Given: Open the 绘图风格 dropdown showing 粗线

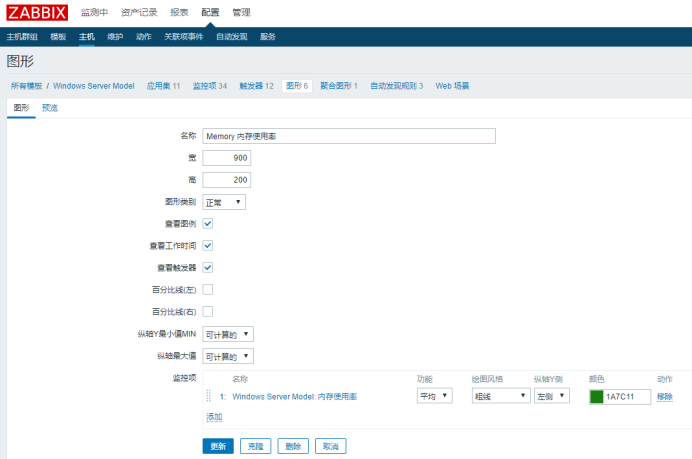Looking at the screenshot, I should [x=501, y=396].
